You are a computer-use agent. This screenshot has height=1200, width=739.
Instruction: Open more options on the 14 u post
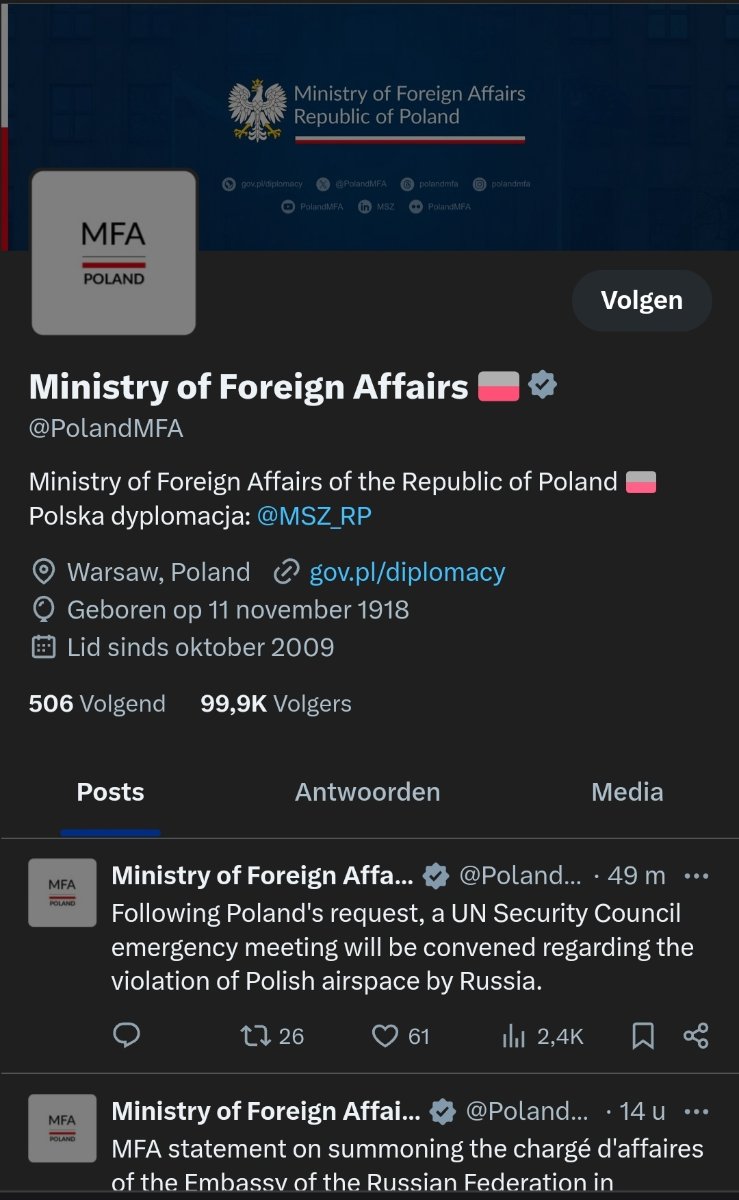coord(696,1111)
